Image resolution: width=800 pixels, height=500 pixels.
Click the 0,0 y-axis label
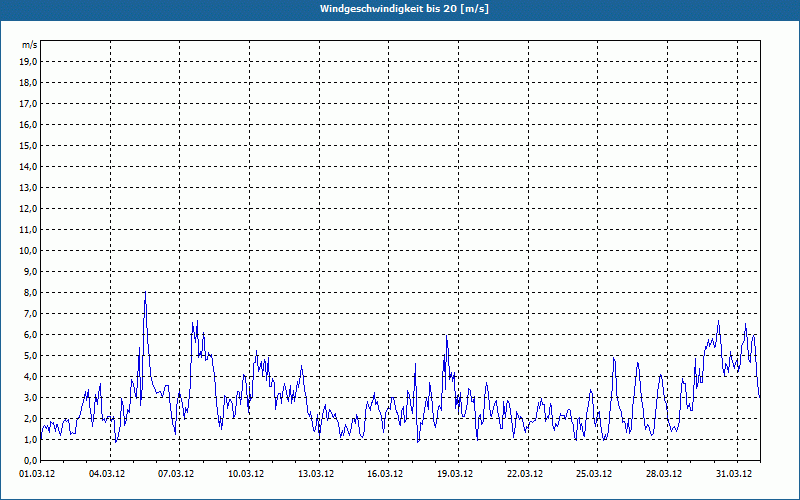[x=30, y=460]
